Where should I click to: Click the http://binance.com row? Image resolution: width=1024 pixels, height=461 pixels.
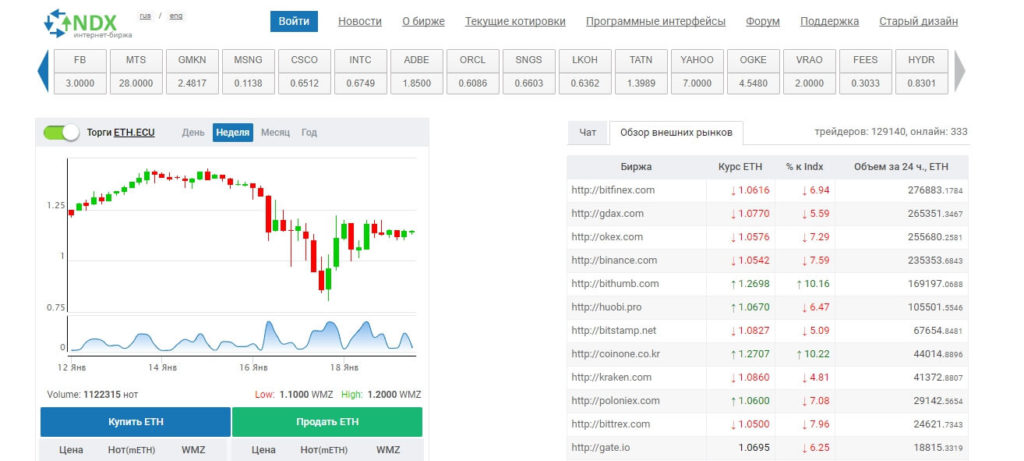pyautogui.click(x=768, y=260)
